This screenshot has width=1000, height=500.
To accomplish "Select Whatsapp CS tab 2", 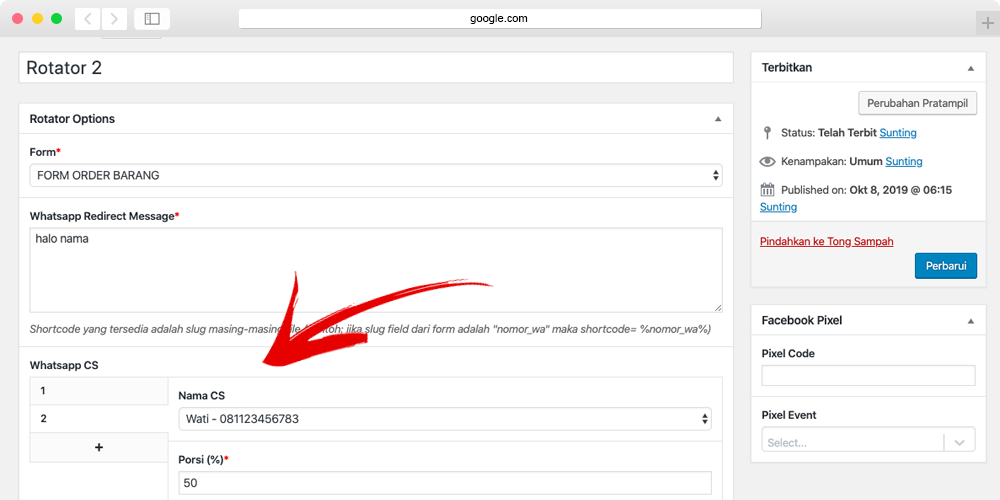I will [98, 419].
